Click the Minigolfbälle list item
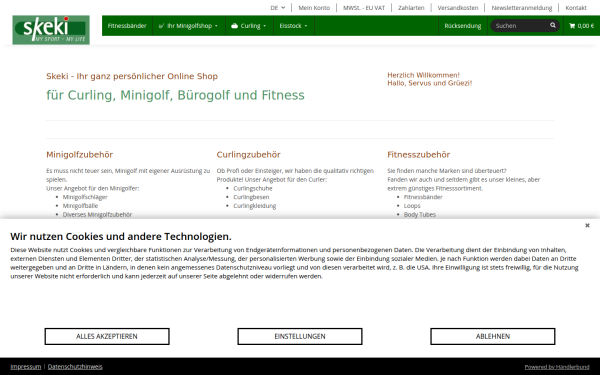This screenshot has height=375, width=600. [80, 206]
